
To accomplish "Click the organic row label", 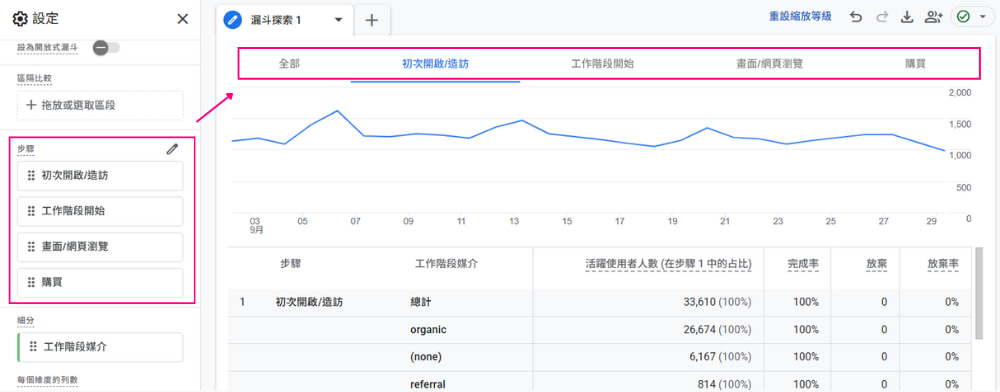I will coord(428,330).
